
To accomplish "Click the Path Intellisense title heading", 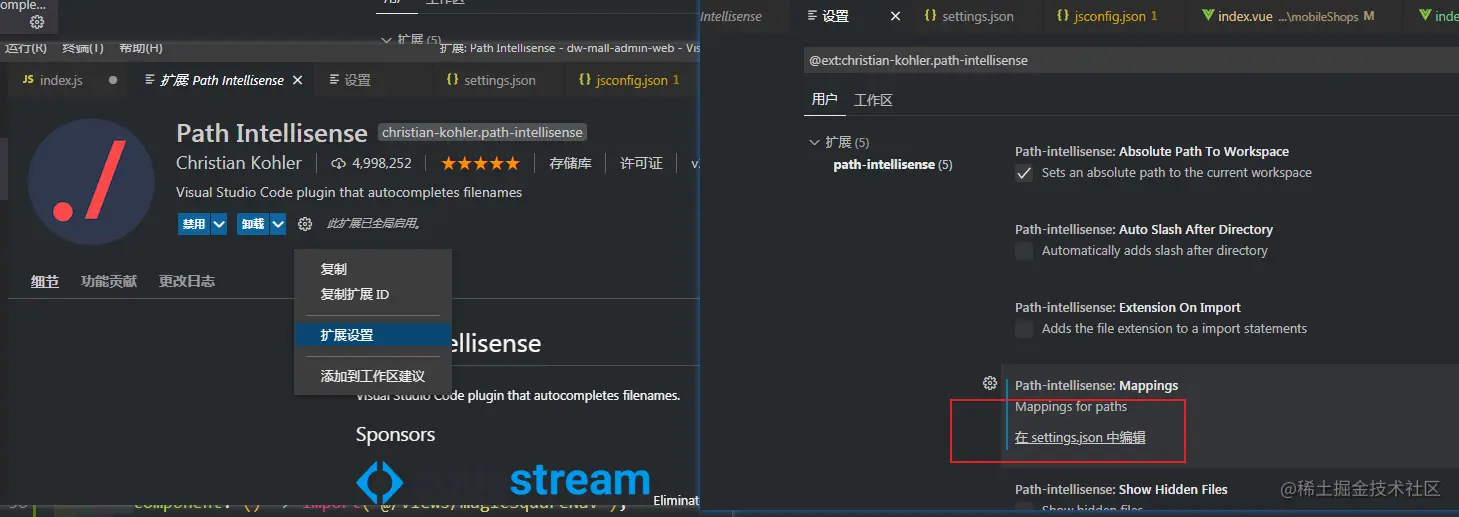I will pos(272,133).
